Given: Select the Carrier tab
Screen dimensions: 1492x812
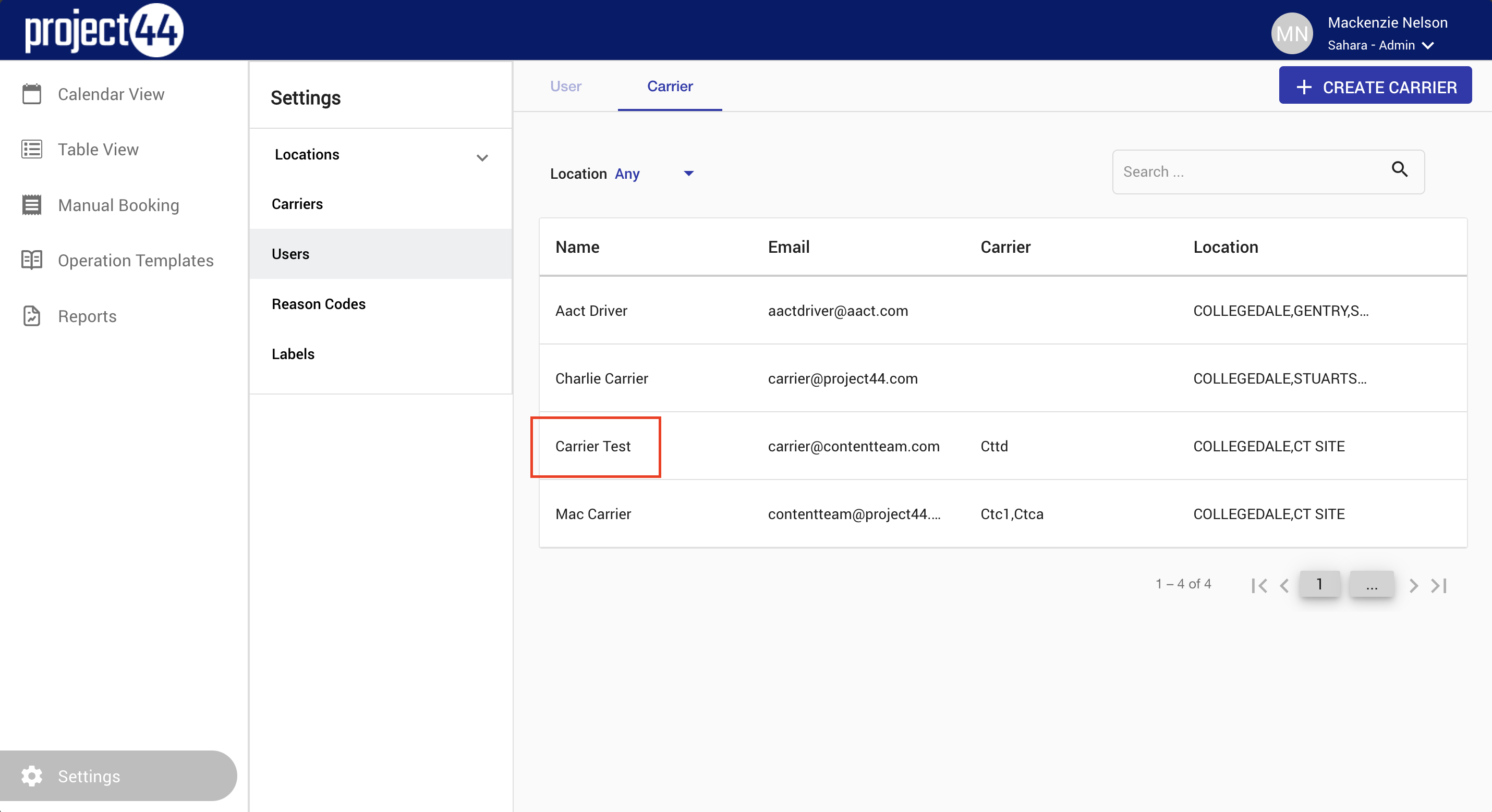Looking at the screenshot, I should (670, 86).
